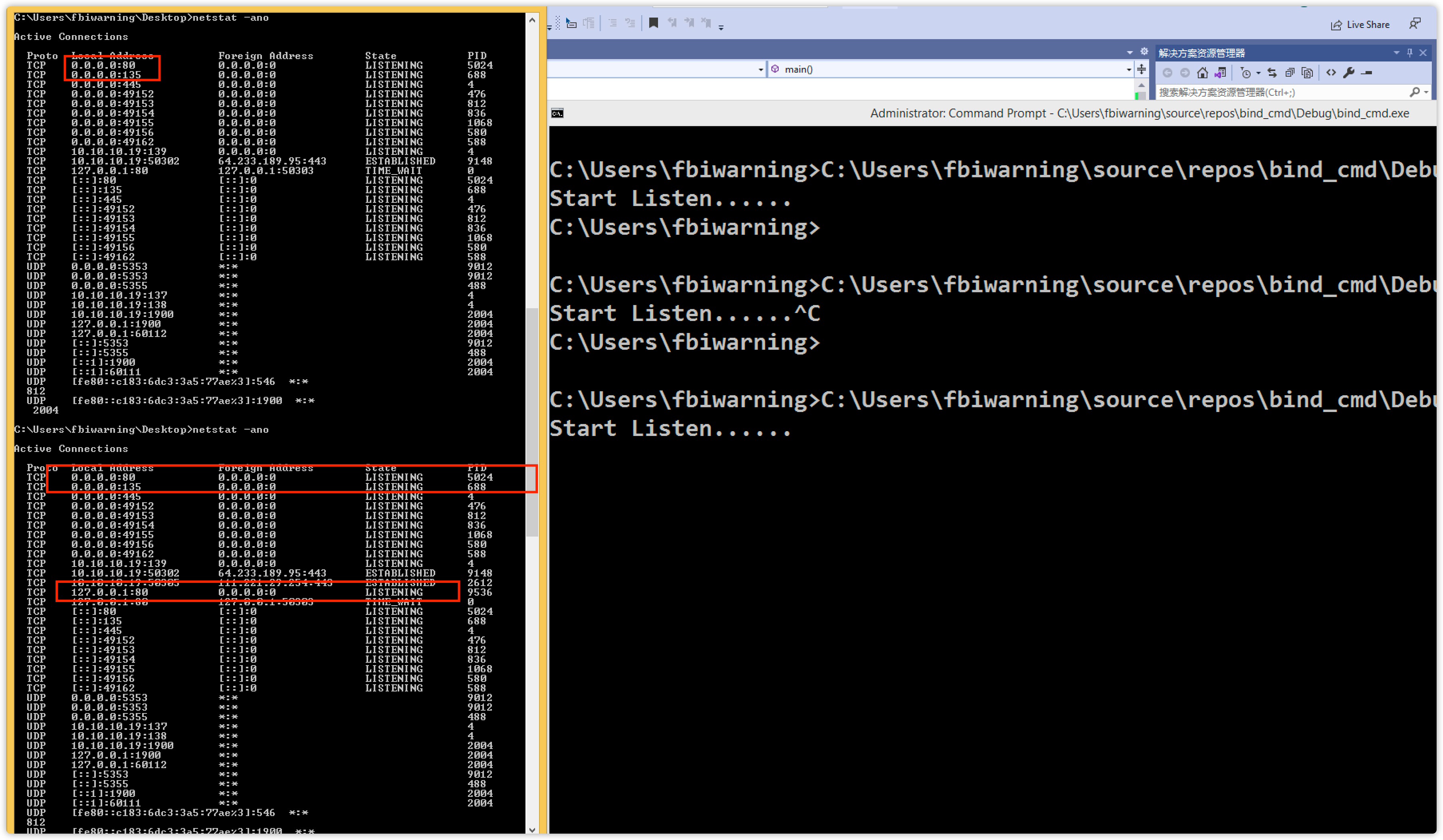Click the last 'Start Listen......' line
The width and height of the screenshot is (1443, 840).
coord(670,428)
